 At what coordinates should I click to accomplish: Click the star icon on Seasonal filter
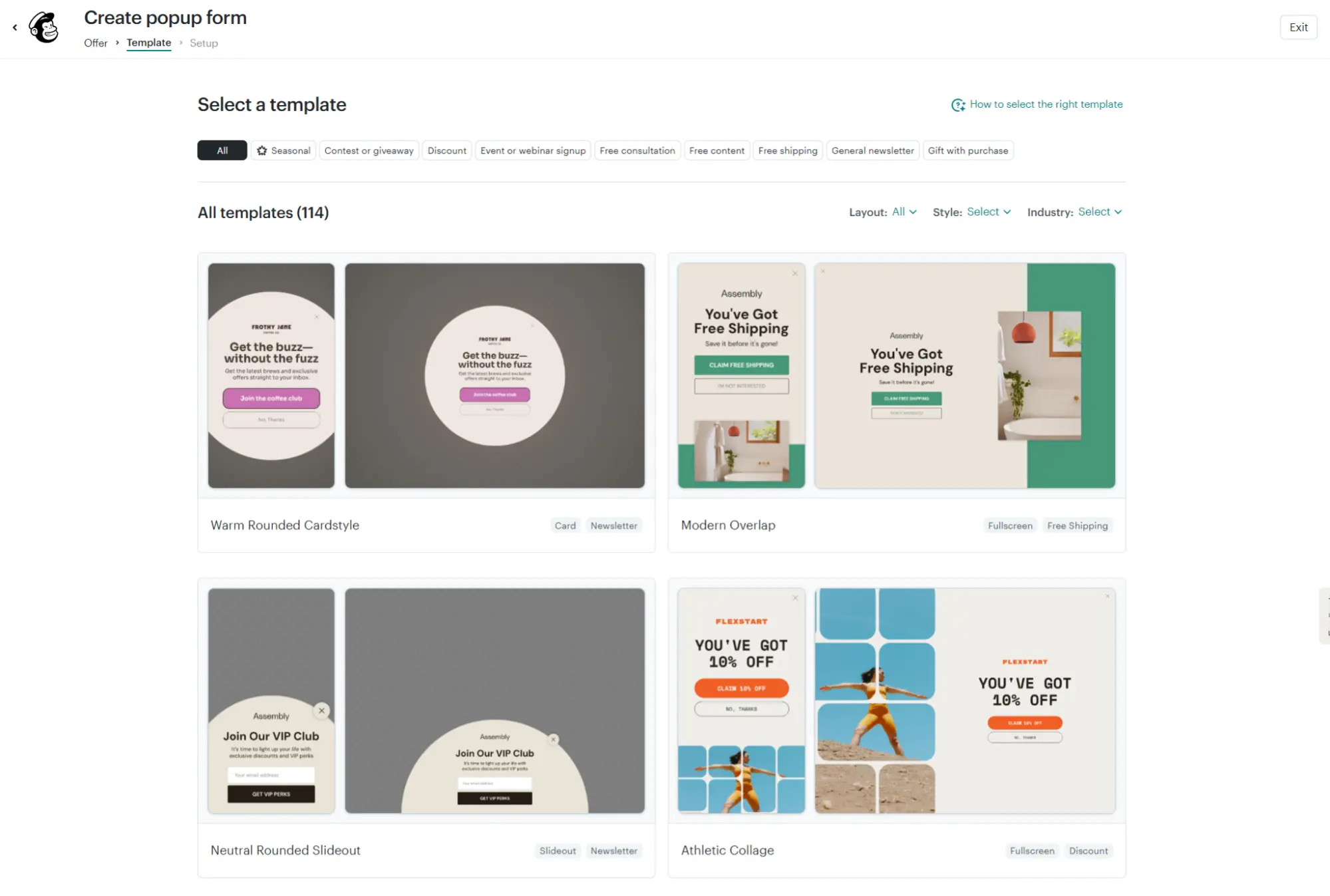[262, 150]
